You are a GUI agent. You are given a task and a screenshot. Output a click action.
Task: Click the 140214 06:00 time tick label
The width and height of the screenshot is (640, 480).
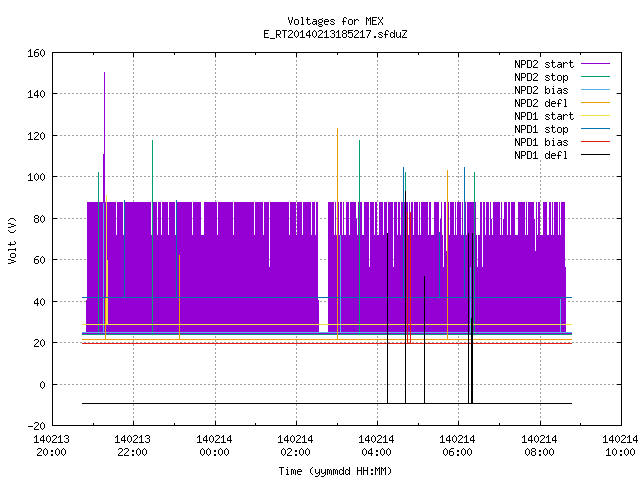[x=458, y=446]
